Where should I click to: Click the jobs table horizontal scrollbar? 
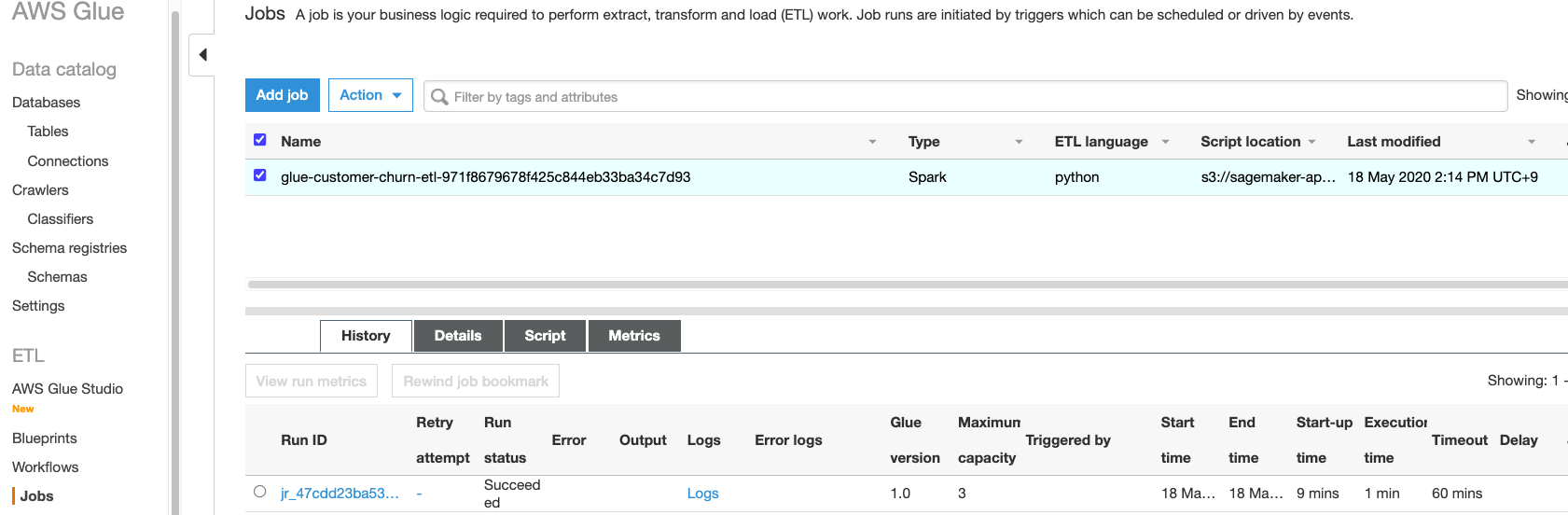coord(908,285)
